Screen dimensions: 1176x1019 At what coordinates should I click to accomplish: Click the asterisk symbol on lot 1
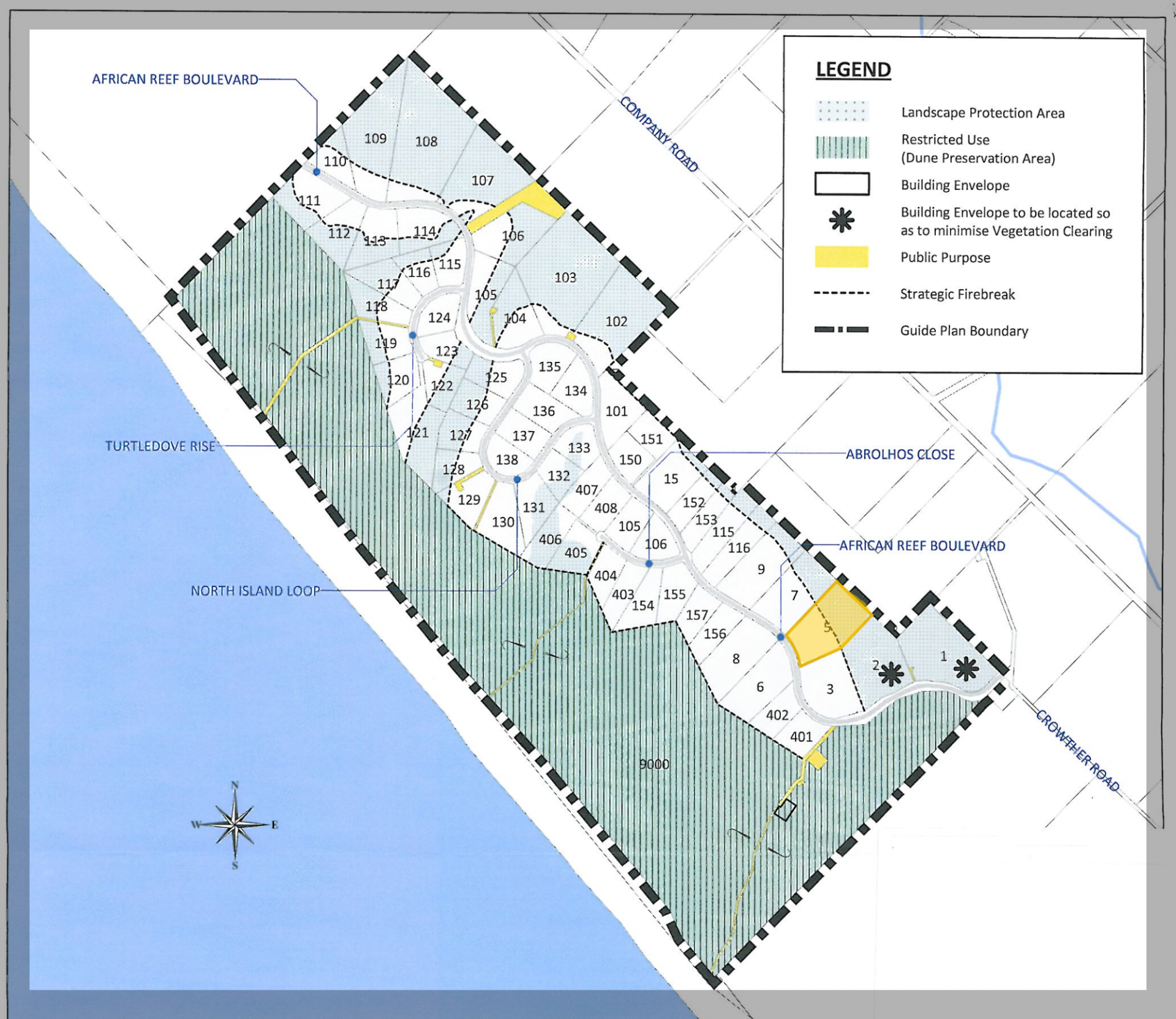click(966, 669)
